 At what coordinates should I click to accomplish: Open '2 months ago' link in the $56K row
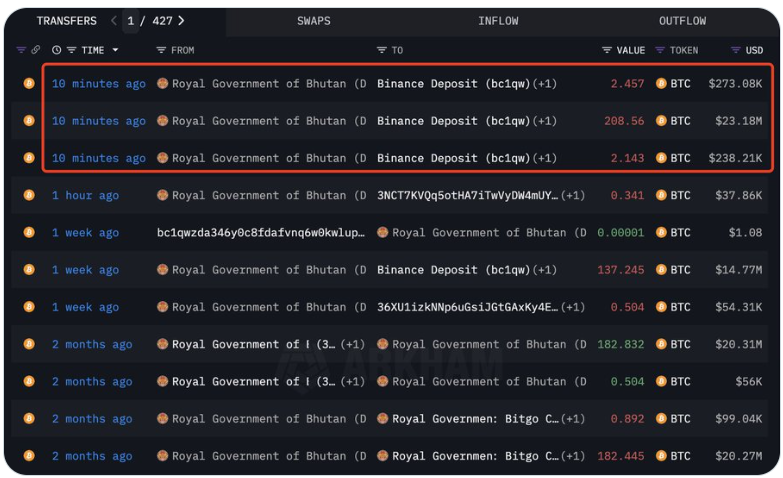click(x=92, y=381)
